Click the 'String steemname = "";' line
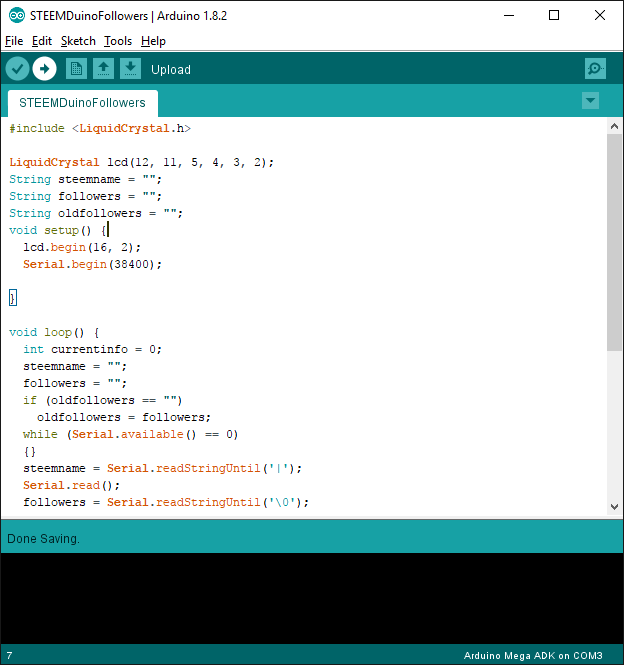 [x=86, y=179]
